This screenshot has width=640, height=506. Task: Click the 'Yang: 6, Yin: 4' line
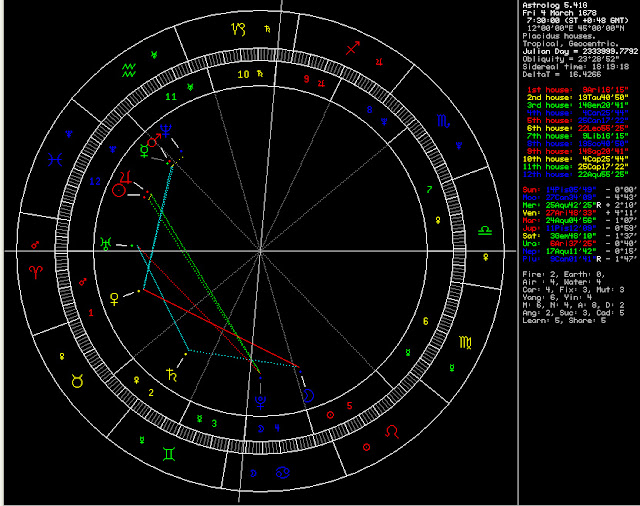pyautogui.click(x=557, y=298)
